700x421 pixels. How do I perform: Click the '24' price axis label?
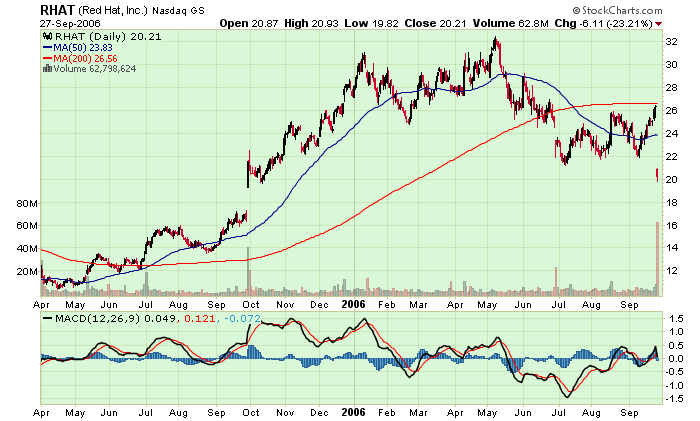pos(671,133)
